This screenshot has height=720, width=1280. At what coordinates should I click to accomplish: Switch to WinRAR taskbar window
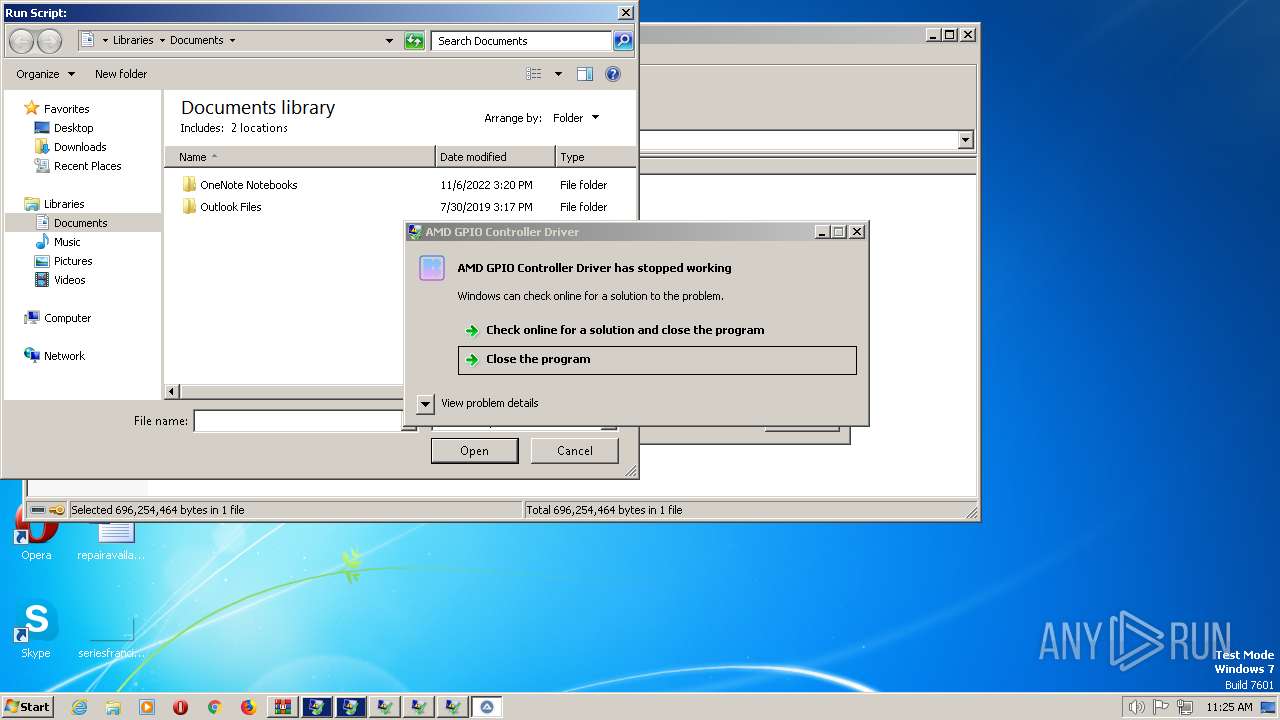tap(282, 707)
